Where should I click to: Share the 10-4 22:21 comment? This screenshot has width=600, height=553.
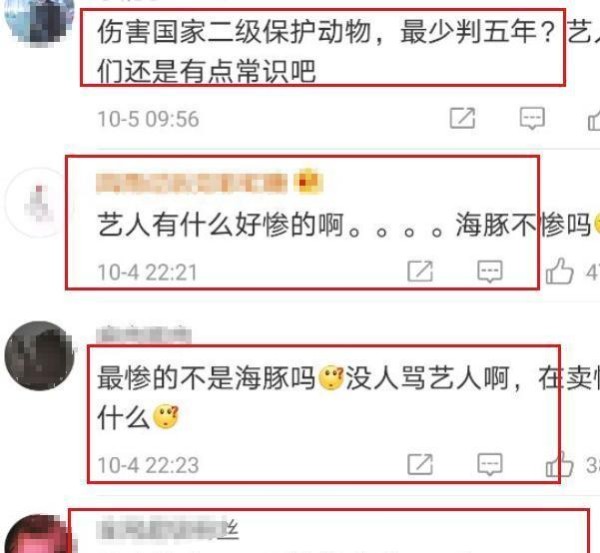pos(420,271)
